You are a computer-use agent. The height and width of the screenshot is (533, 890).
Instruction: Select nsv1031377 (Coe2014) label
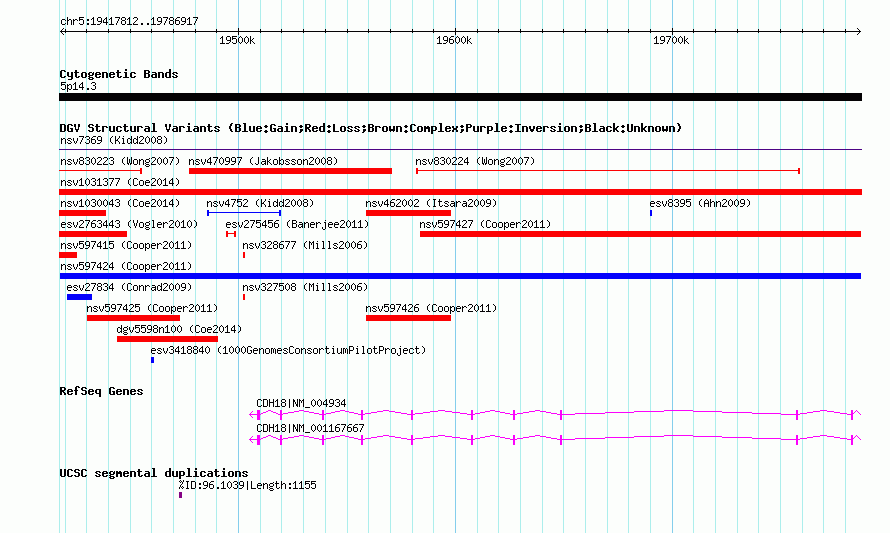(x=120, y=182)
